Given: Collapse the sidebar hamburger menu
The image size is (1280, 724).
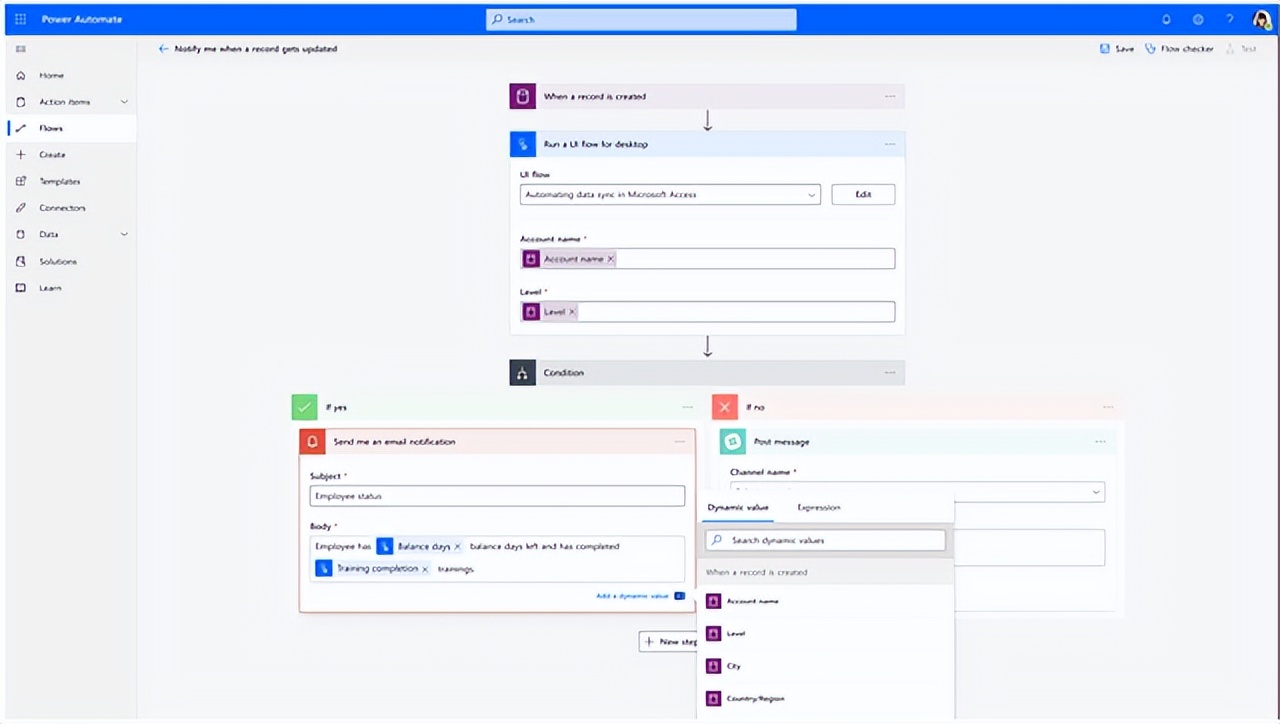Looking at the screenshot, I should [x=21, y=49].
